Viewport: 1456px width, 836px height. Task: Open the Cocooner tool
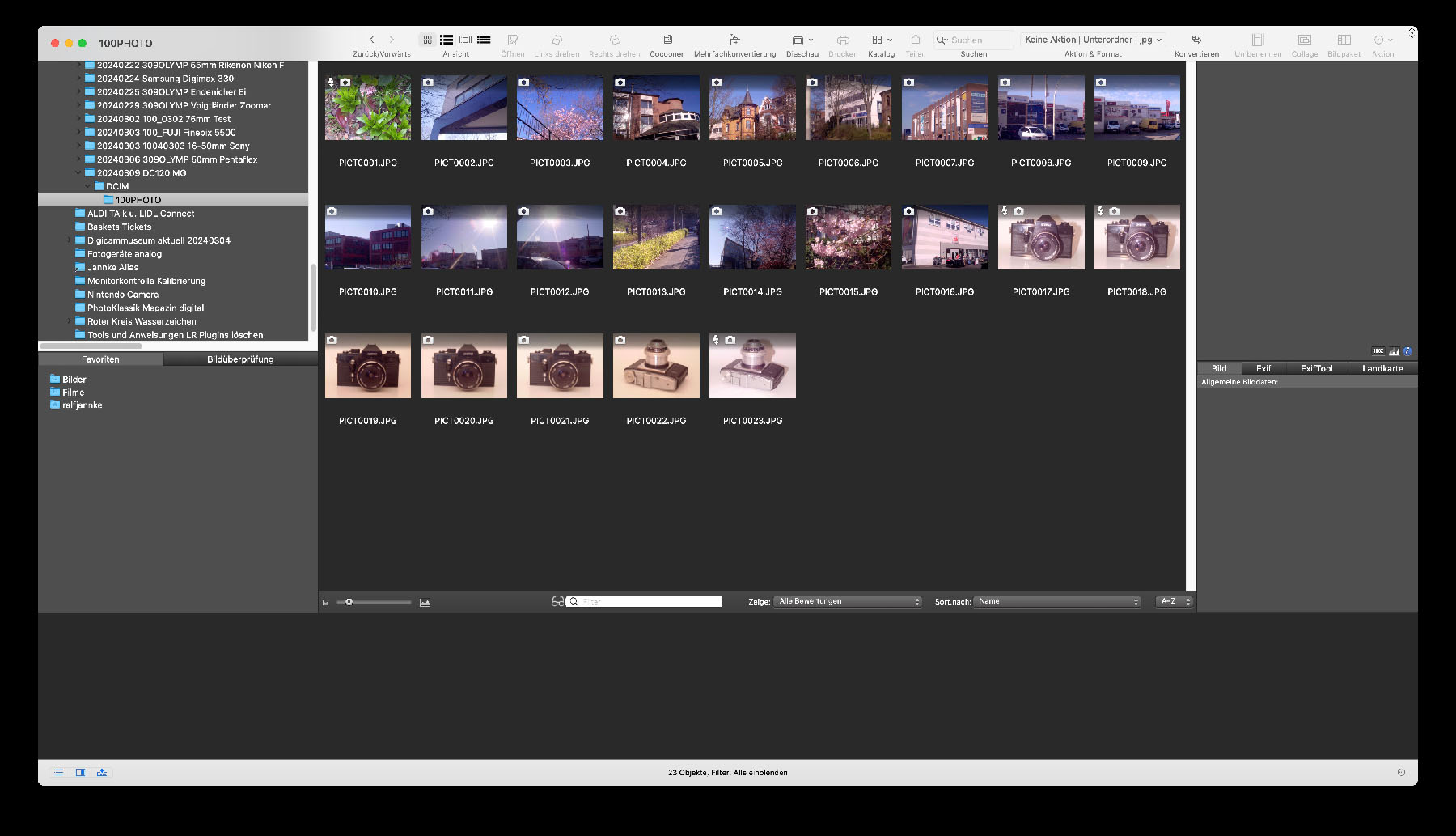point(667,40)
